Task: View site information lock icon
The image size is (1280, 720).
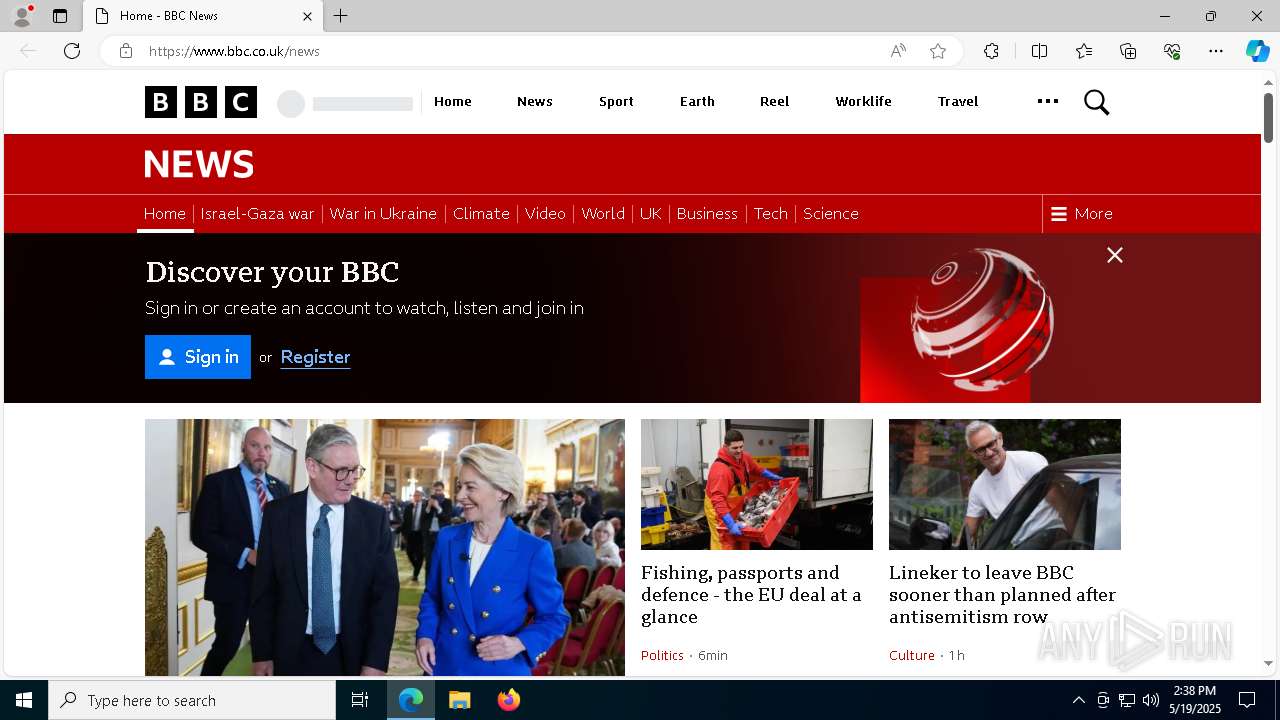Action: pyautogui.click(x=126, y=51)
